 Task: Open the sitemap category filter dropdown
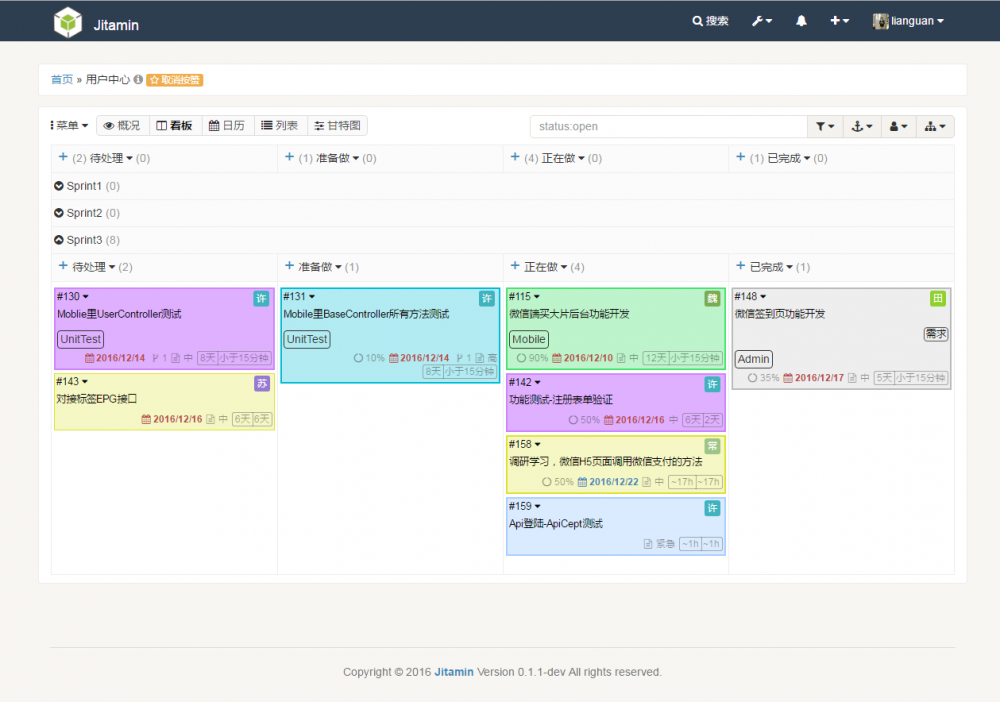pos(935,126)
